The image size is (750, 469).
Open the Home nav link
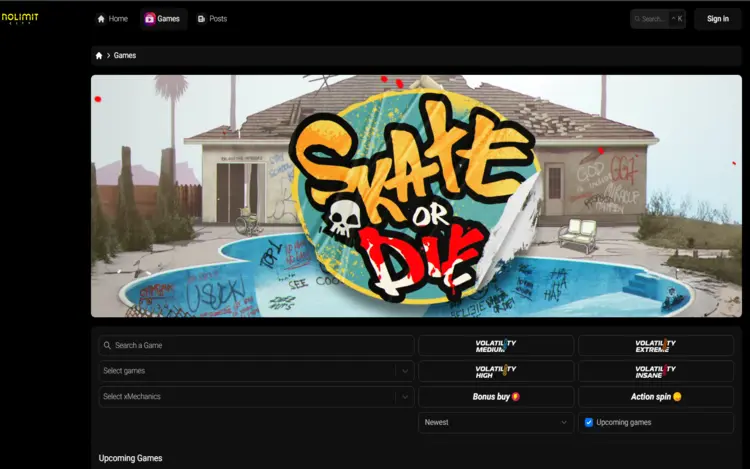click(x=112, y=19)
